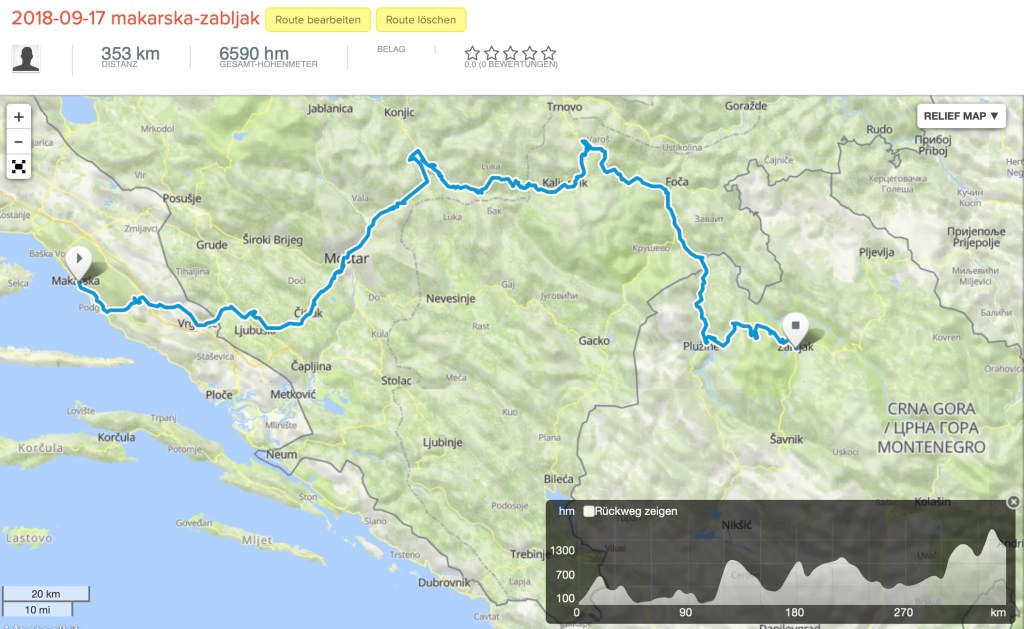Click the Dubrovnik label on map
The width and height of the screenshot is (1024, 629).
pos(444,582)
